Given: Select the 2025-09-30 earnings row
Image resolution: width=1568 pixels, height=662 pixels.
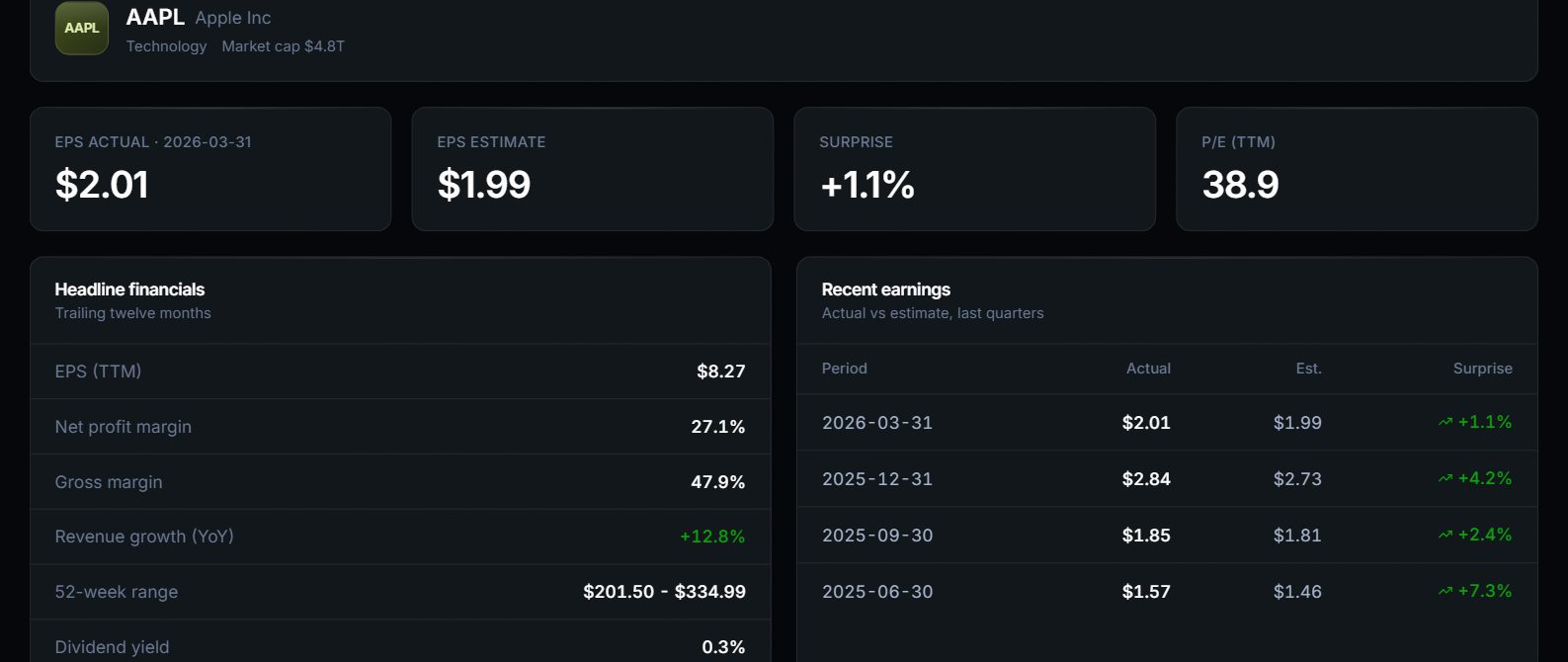Looking at the screenshot, I should tap(1167, 535).
